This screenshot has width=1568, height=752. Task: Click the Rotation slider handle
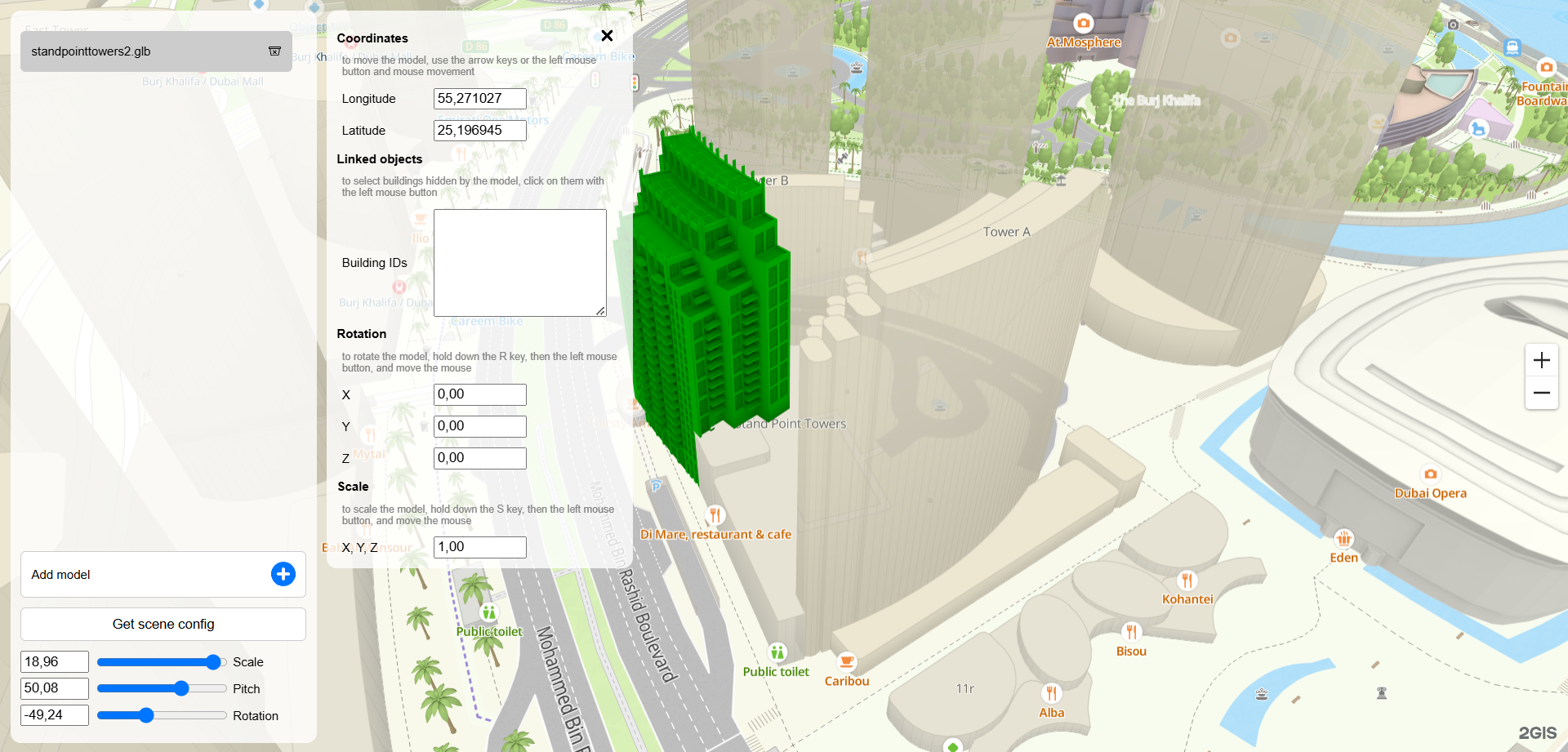click(x=146, y=716)
